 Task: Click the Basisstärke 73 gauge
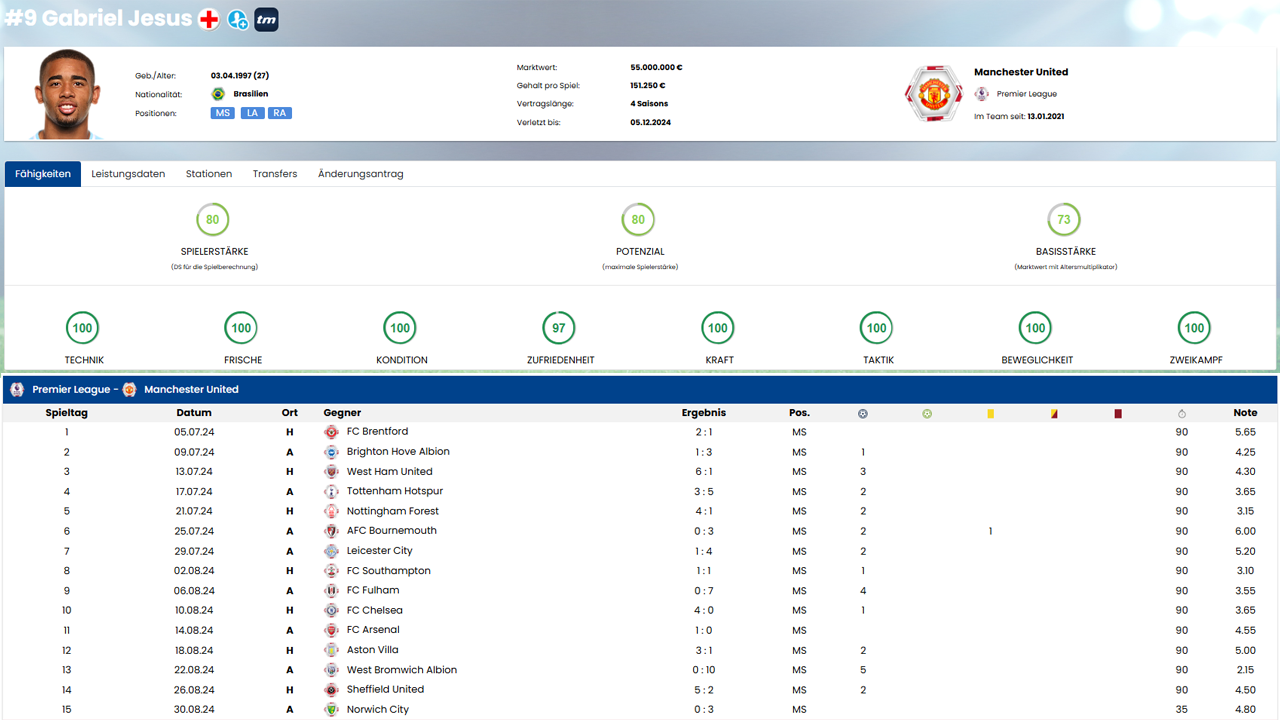(1064, 219)
